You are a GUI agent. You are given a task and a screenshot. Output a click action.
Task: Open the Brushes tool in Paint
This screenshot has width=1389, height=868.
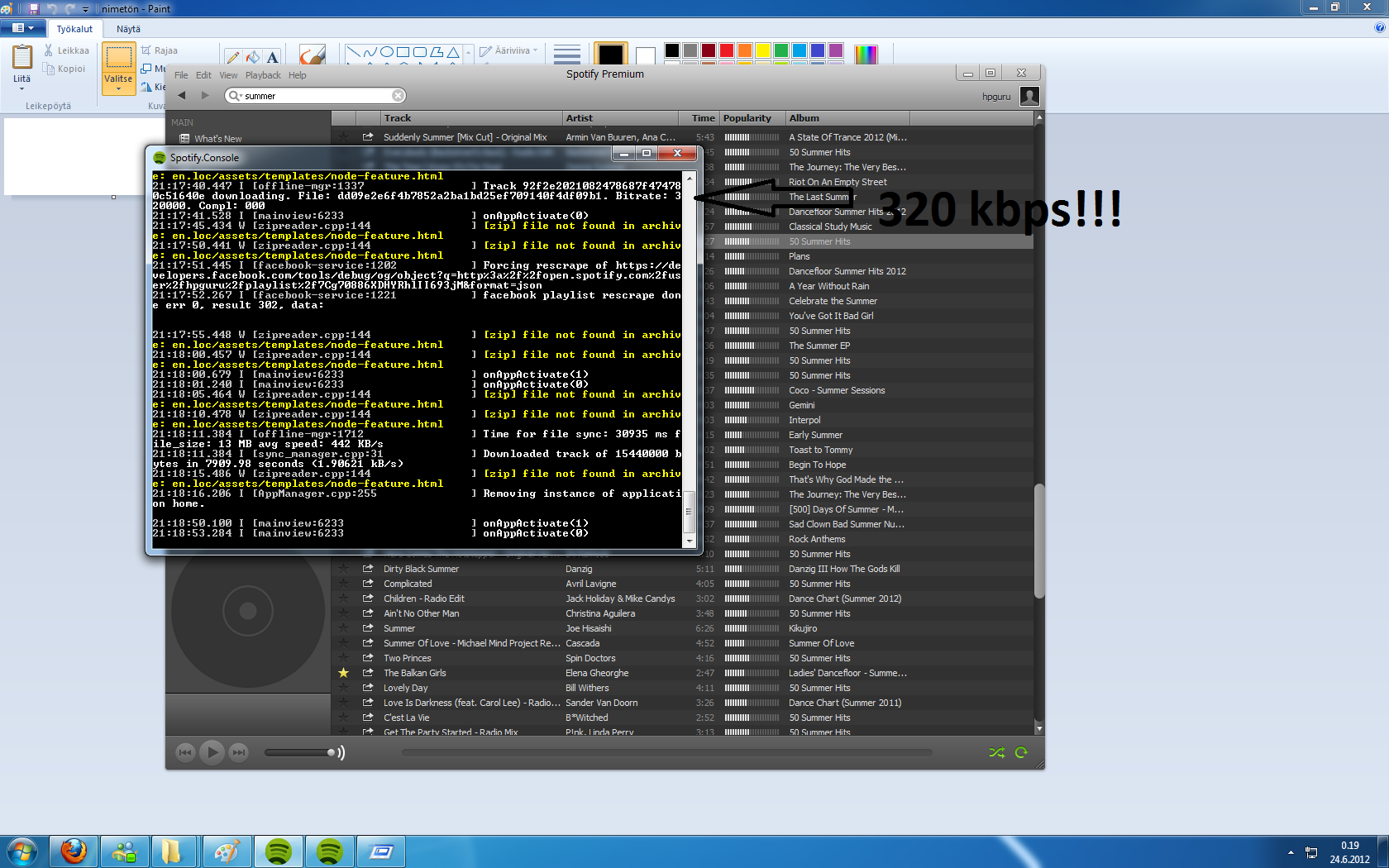[x=312, y=55]
